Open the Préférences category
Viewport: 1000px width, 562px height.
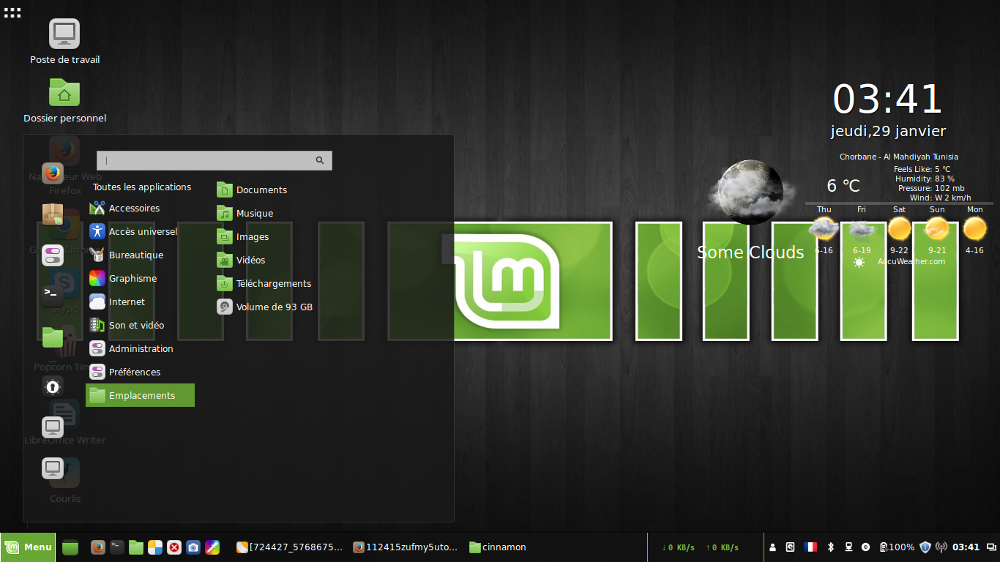pyautogui.click(x=140, y=372)
